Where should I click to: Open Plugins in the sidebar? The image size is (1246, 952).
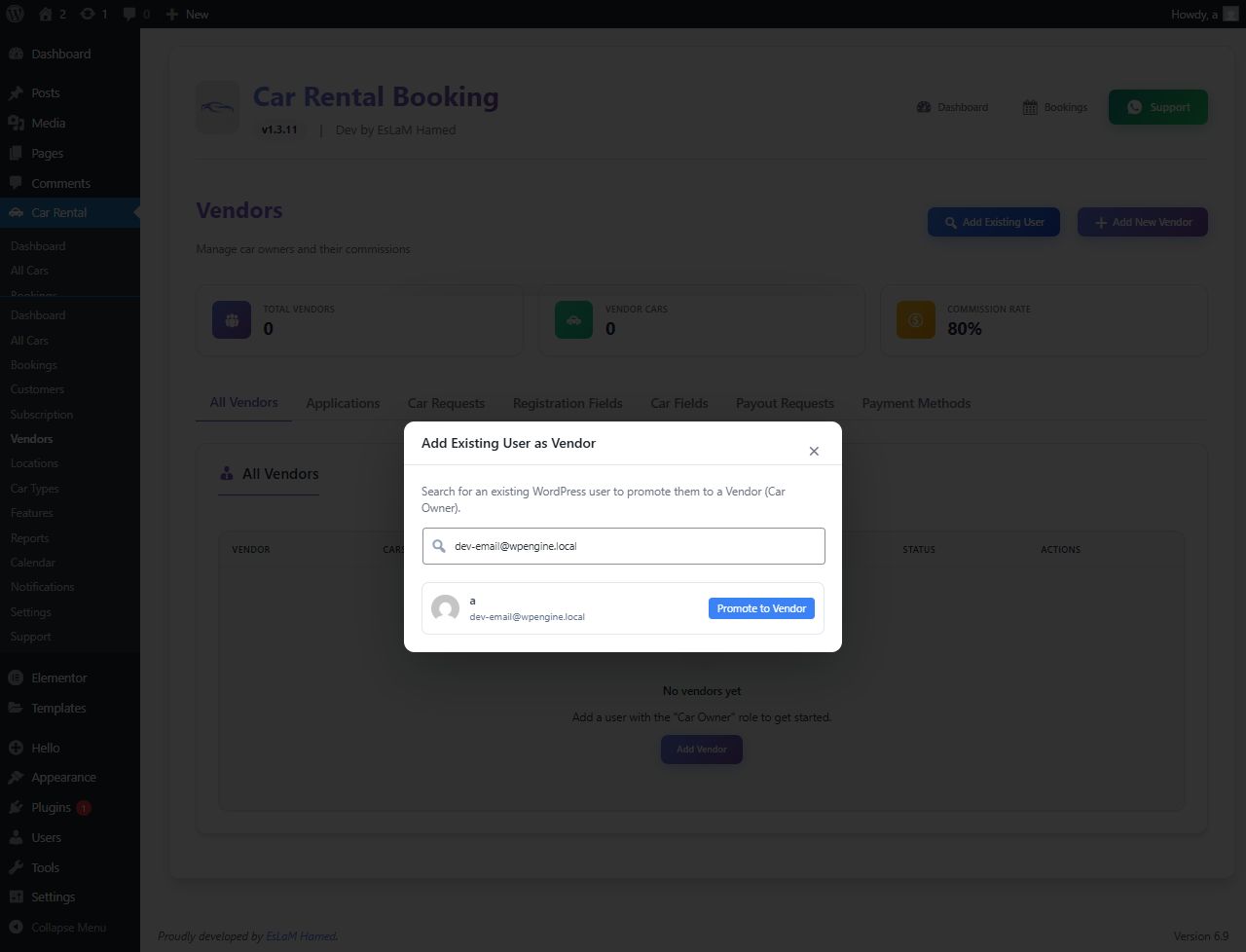(51, 807)
